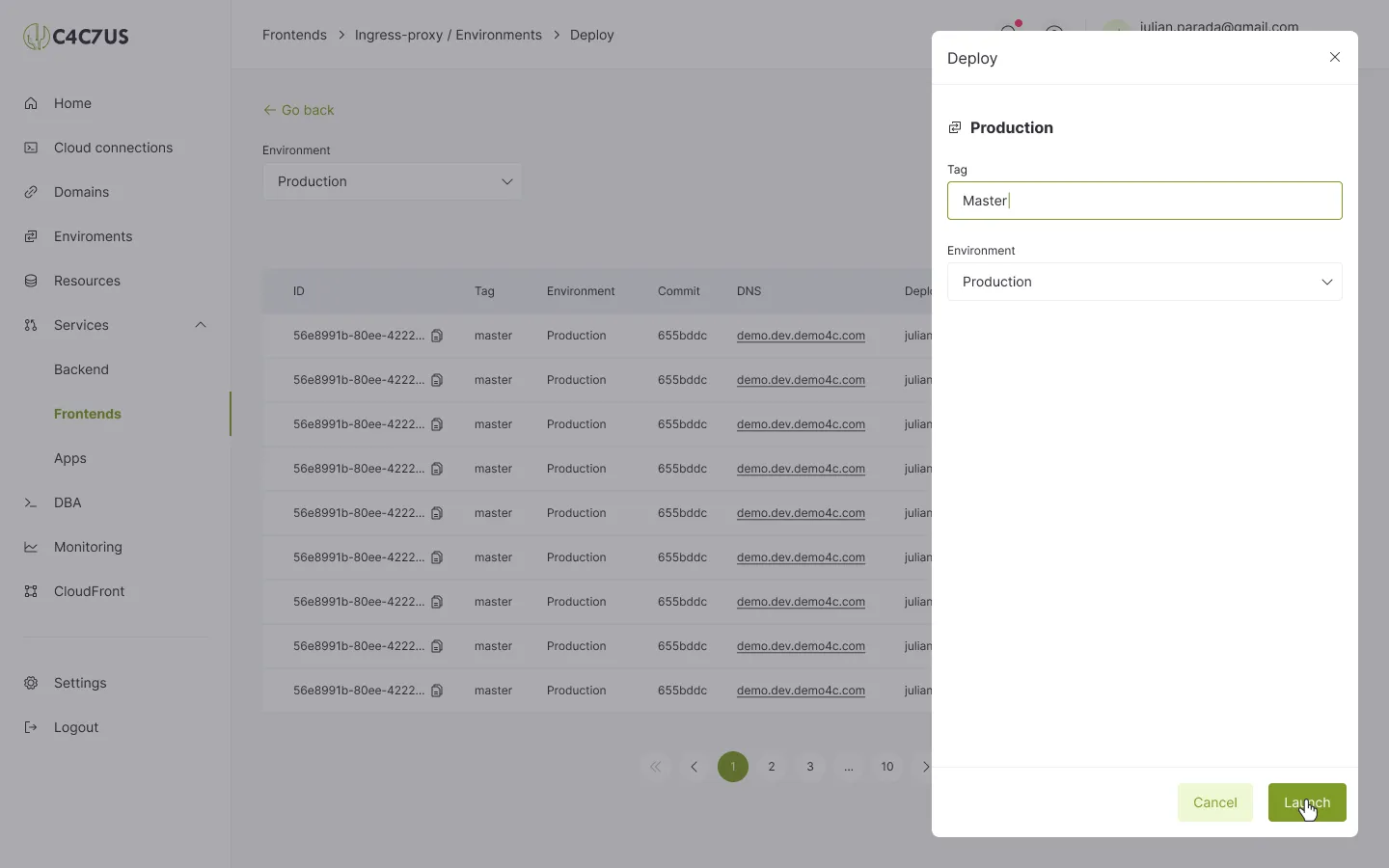
Task: Copy ID in the first table row
Action: 437,336
